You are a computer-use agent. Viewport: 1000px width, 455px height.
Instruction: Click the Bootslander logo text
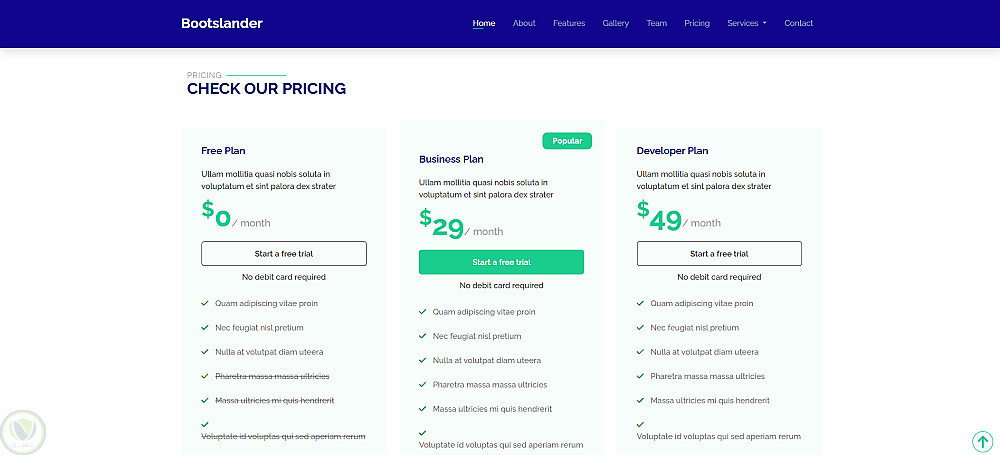[x=222, y=23]
